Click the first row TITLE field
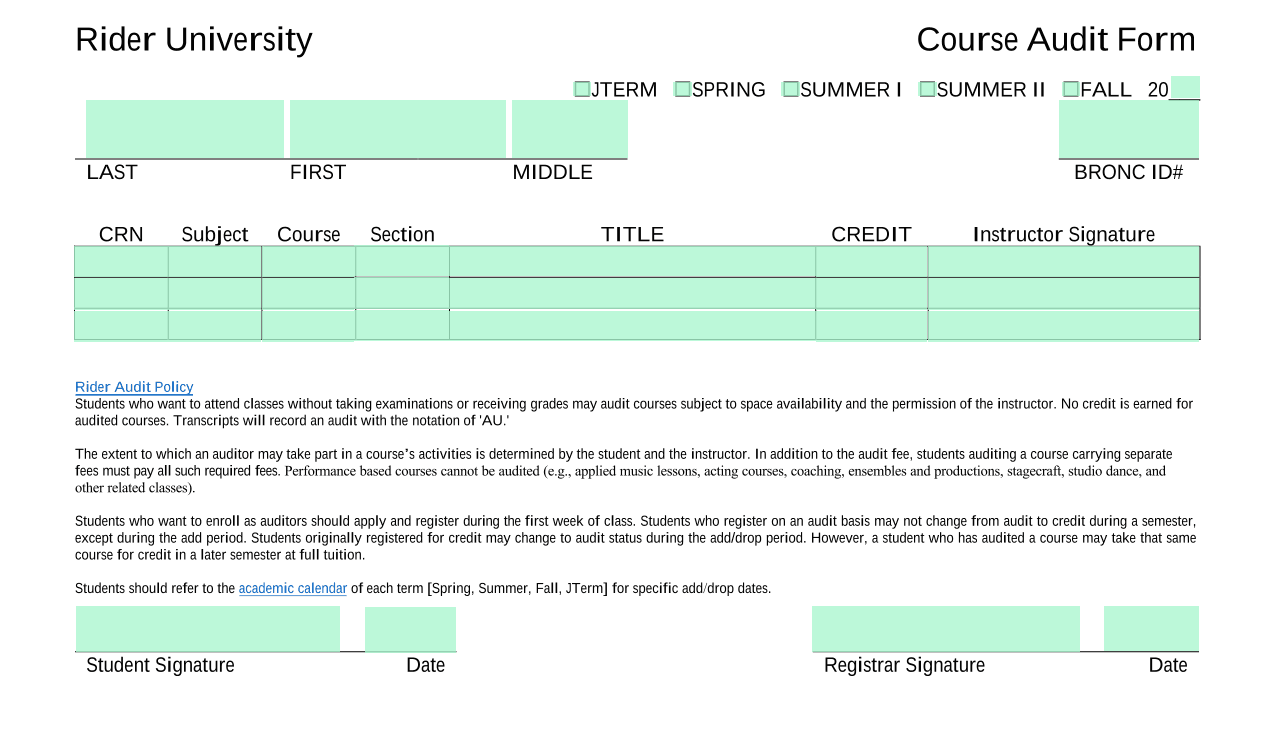 633,262
